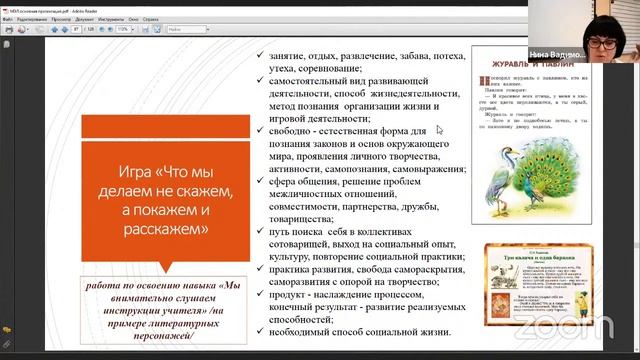Click the 112% zoom value box
The image size is (640, 360).
[123, 29]
